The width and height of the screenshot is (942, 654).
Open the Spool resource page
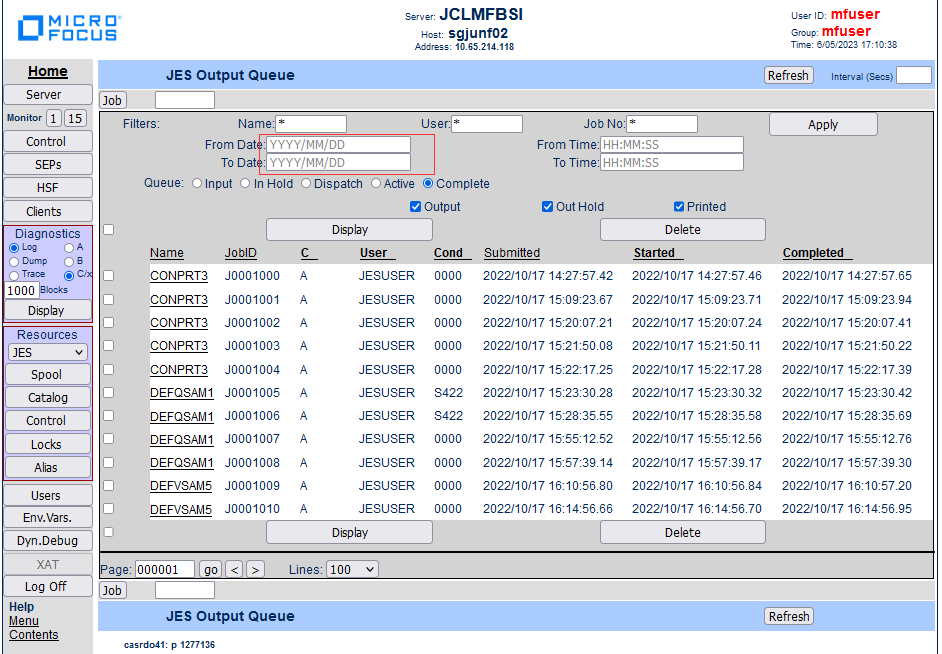[48, 375]
